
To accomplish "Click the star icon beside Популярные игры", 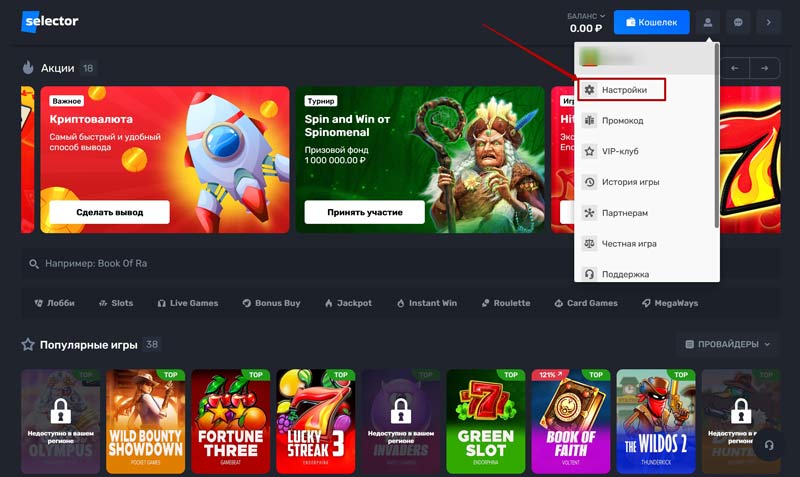I will point(28,344).
